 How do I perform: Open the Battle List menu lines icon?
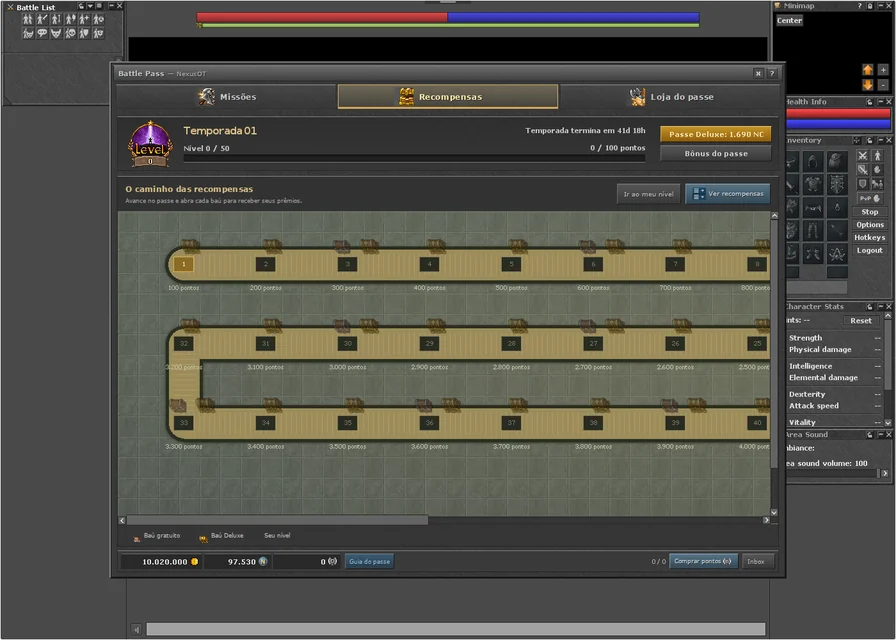tap(99, 6)
